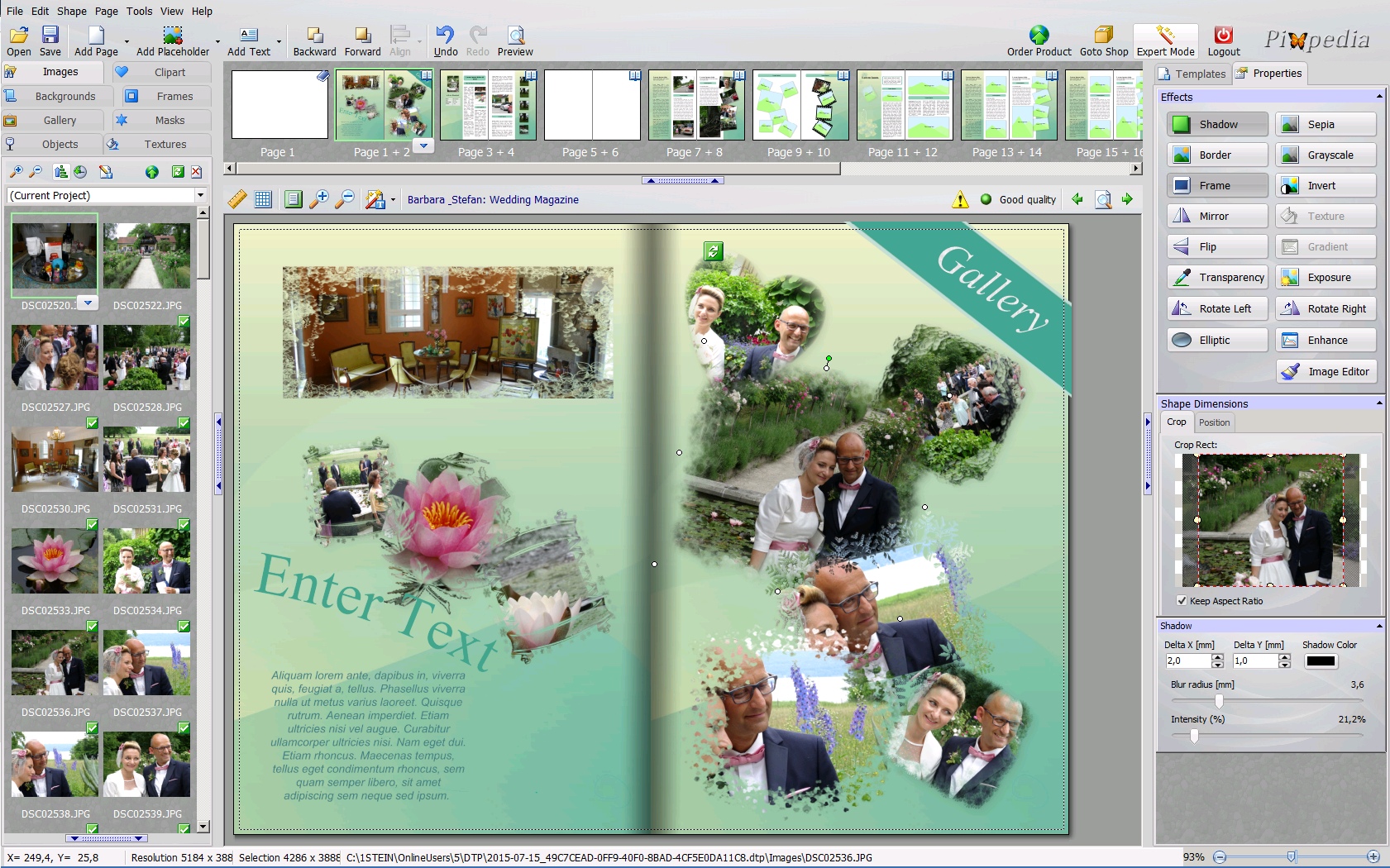Open the Page 1 + 2 thumbnail dropdown arrow
1390x868 pixels.
[423, 145]
